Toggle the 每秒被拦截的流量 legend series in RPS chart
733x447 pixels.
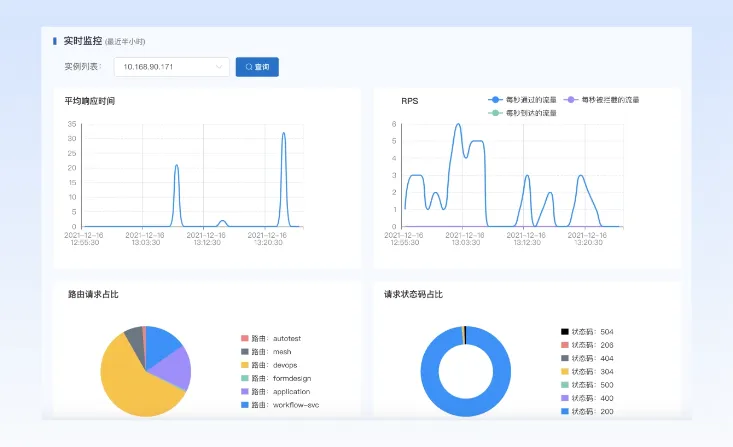tap(602, 100)
